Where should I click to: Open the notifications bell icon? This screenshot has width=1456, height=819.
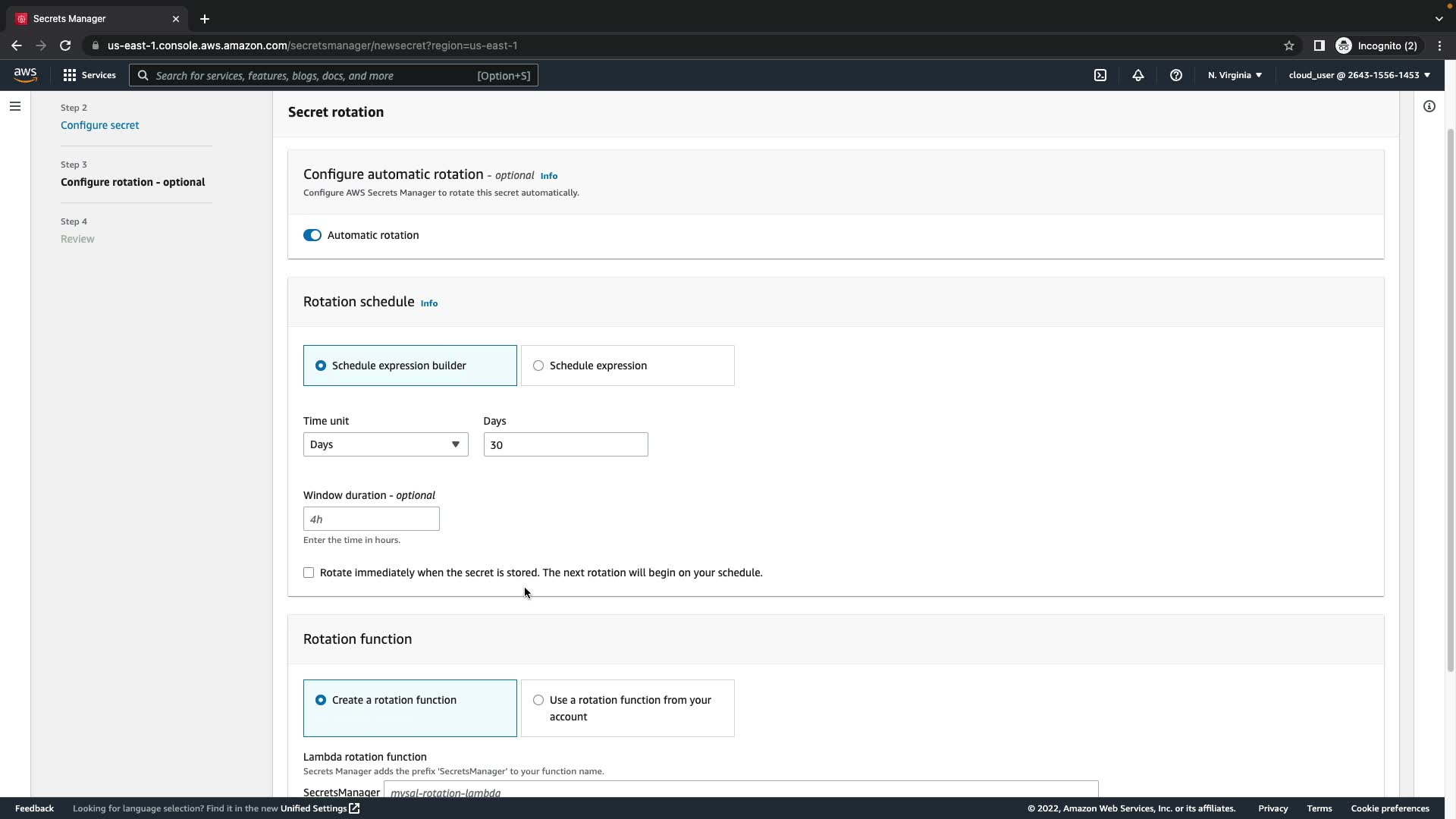[x=1138, y=75]
